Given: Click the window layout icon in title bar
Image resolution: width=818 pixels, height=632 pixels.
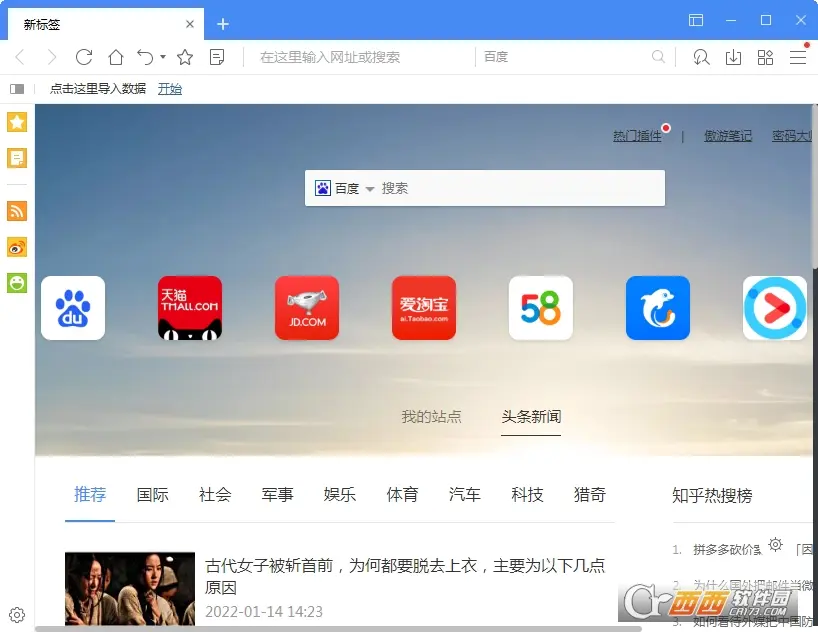Looking at the screenshot, I should (696, 20).
